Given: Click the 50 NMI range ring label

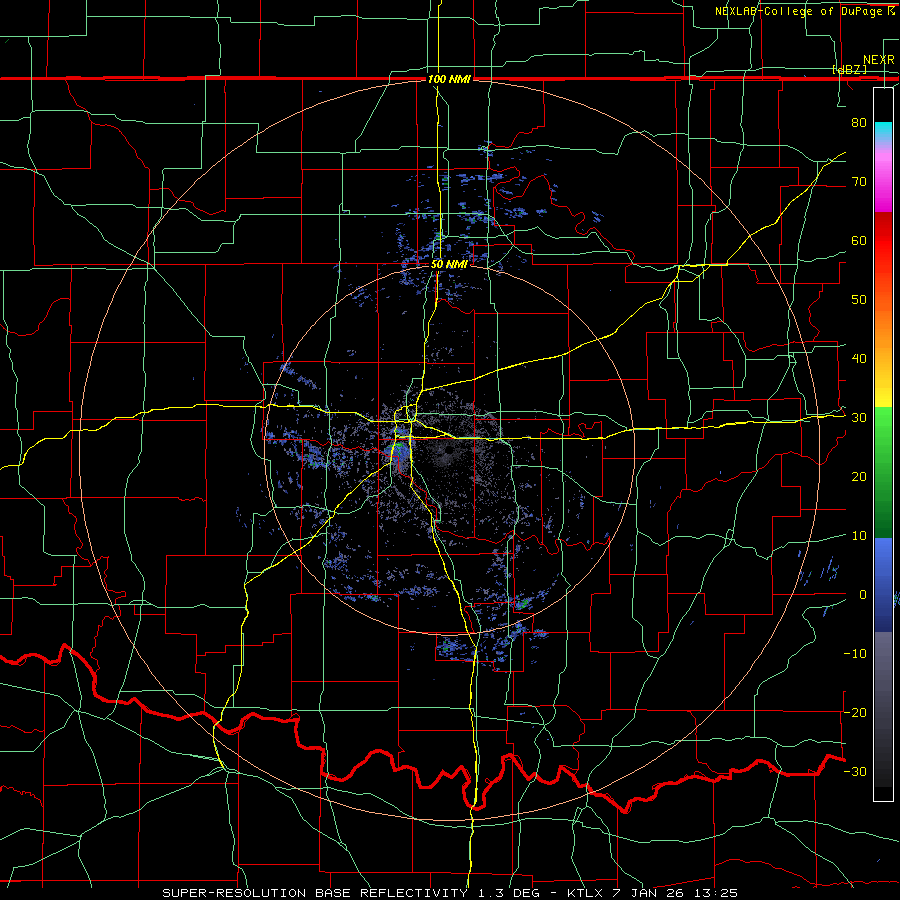Looking at the screenshot, I should tap(449, 265).
